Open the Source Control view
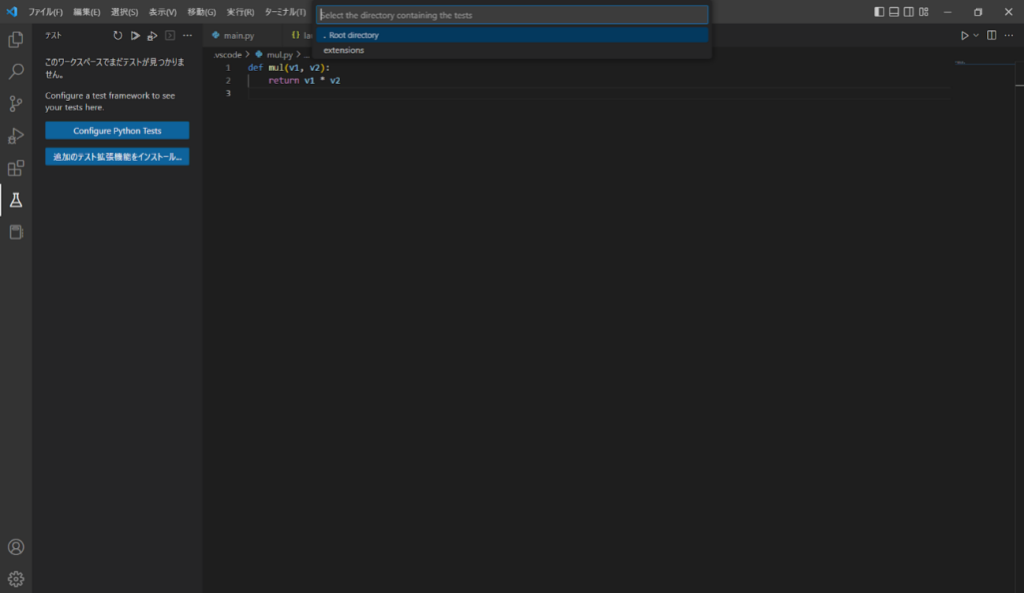This screenshot has width=1024, height=593. (x=16, y=104)
